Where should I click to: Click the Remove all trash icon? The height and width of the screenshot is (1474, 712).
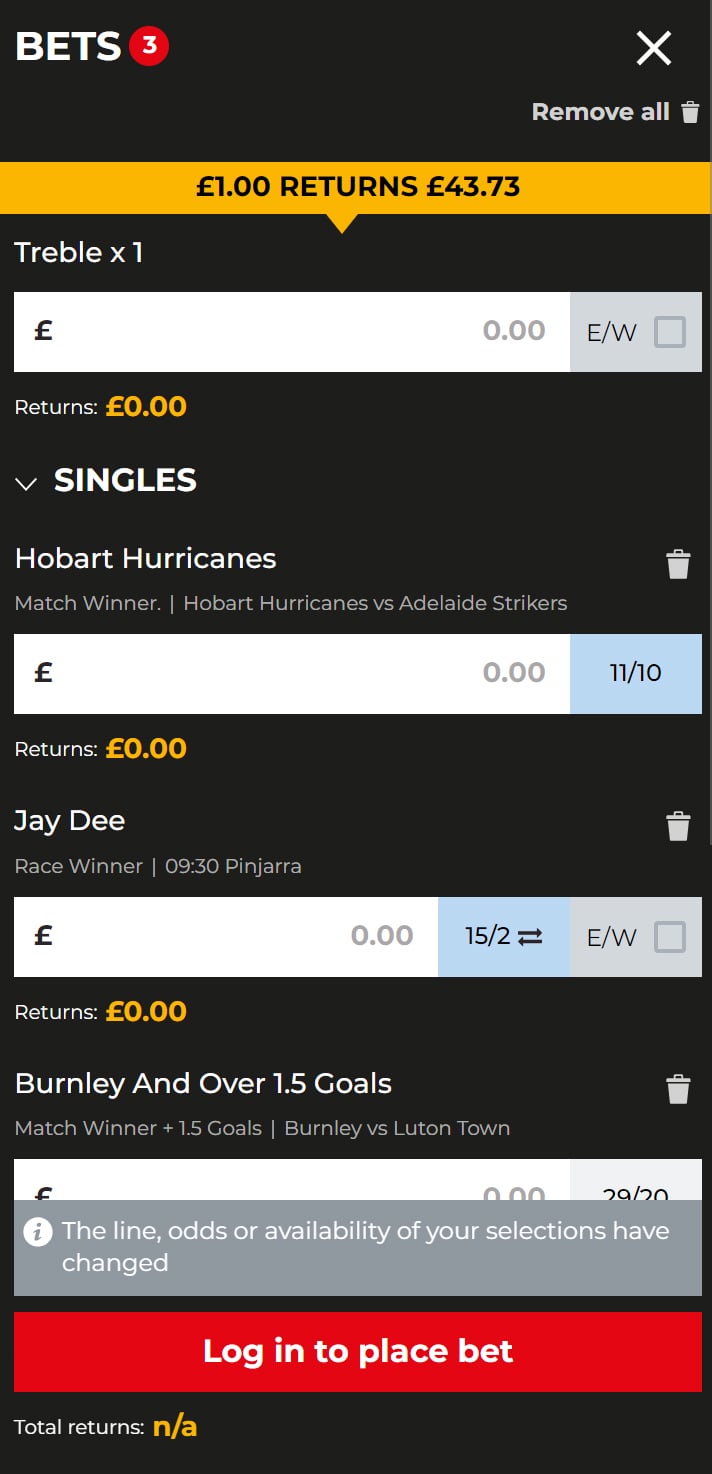click(690, 112)
